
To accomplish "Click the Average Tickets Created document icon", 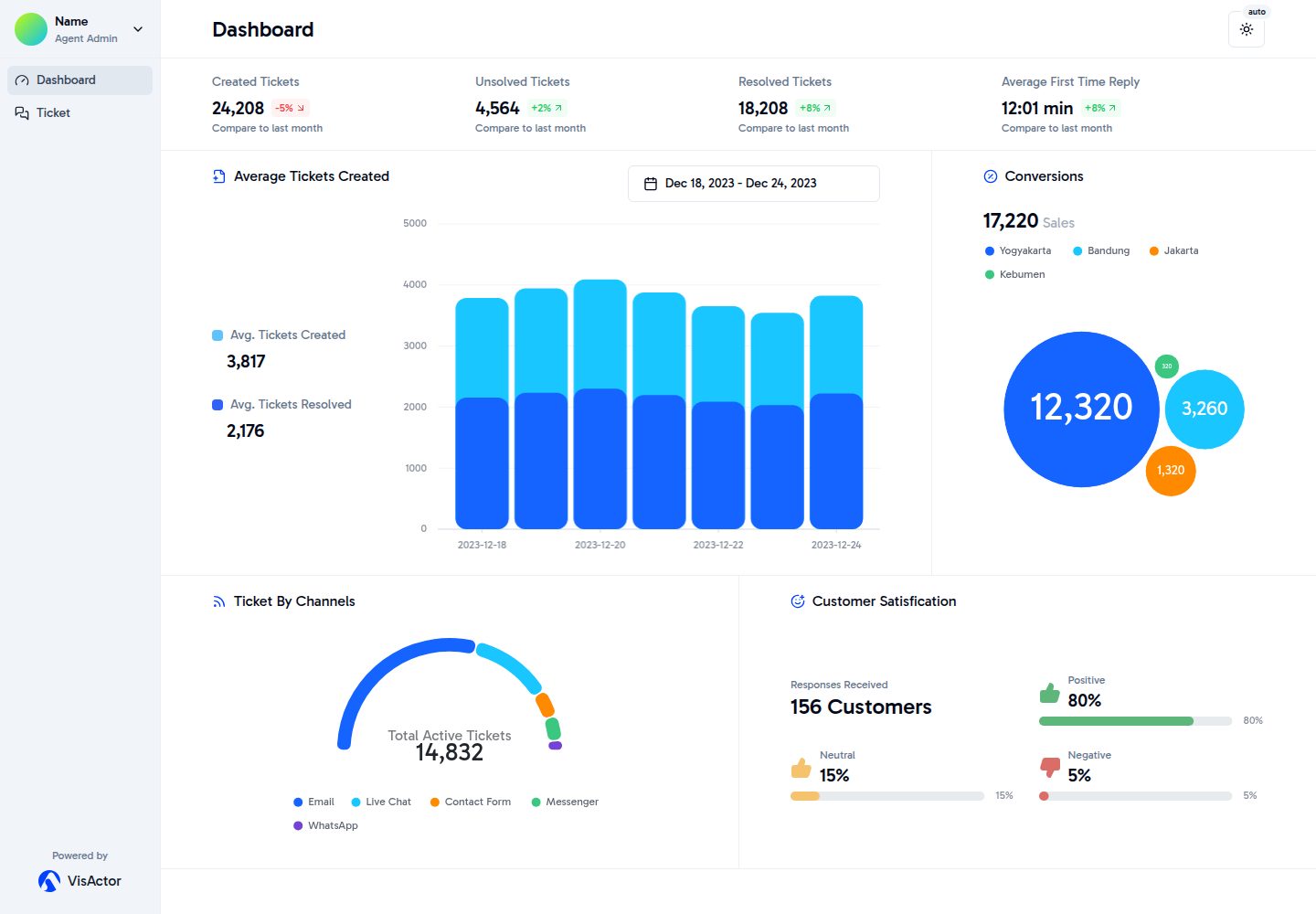I will click(x=218, y=176).
